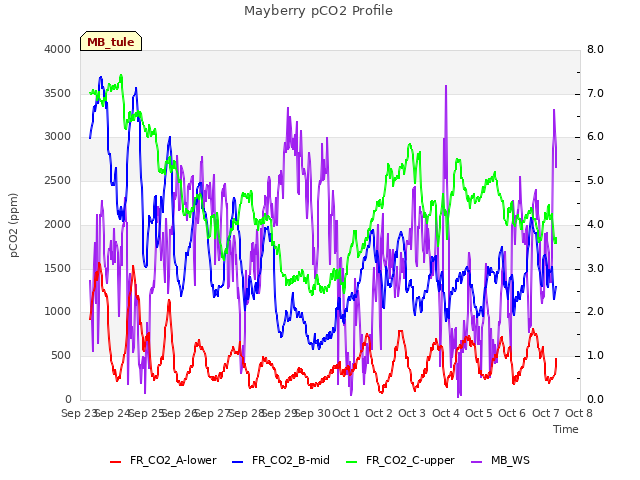Click the green curve's highest peak near Sep 24

[x=121, y=76]
